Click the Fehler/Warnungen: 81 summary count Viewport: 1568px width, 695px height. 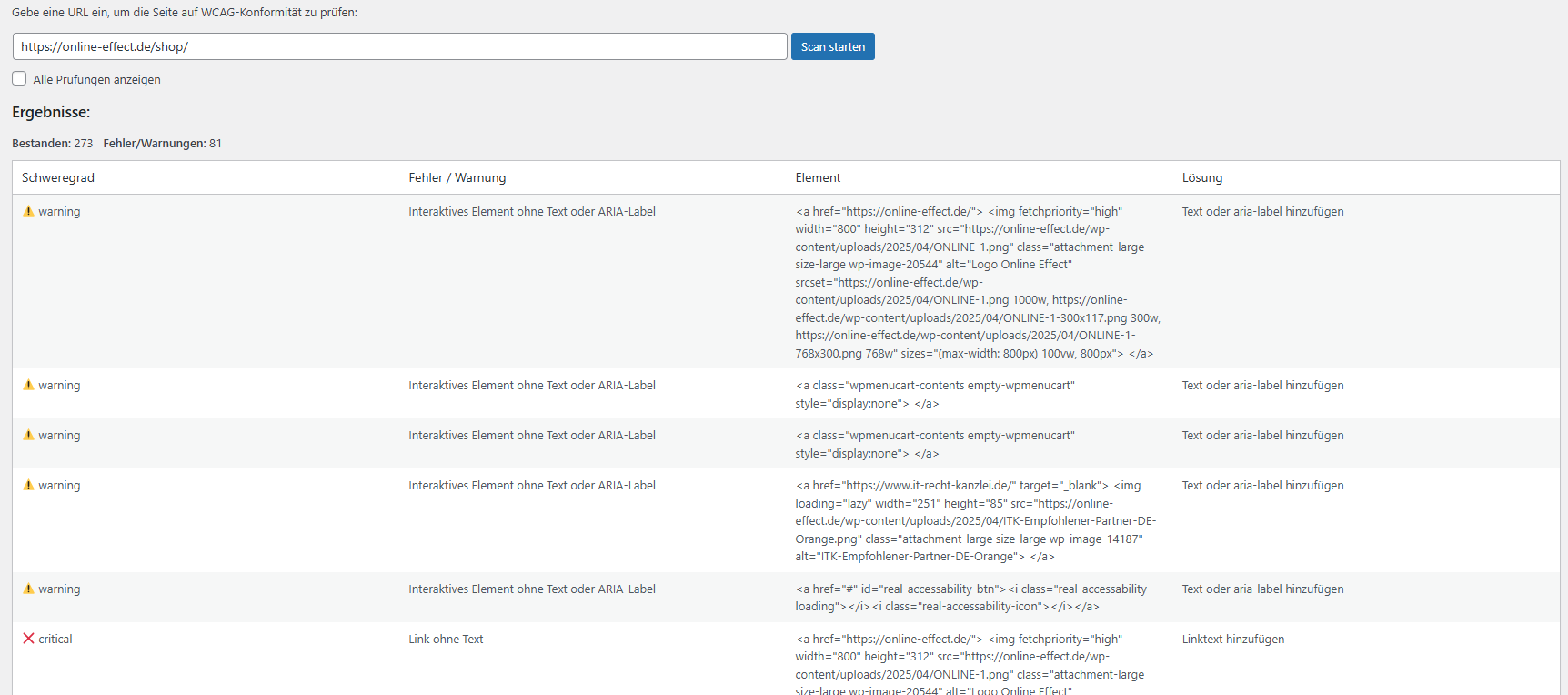(162, 144)
